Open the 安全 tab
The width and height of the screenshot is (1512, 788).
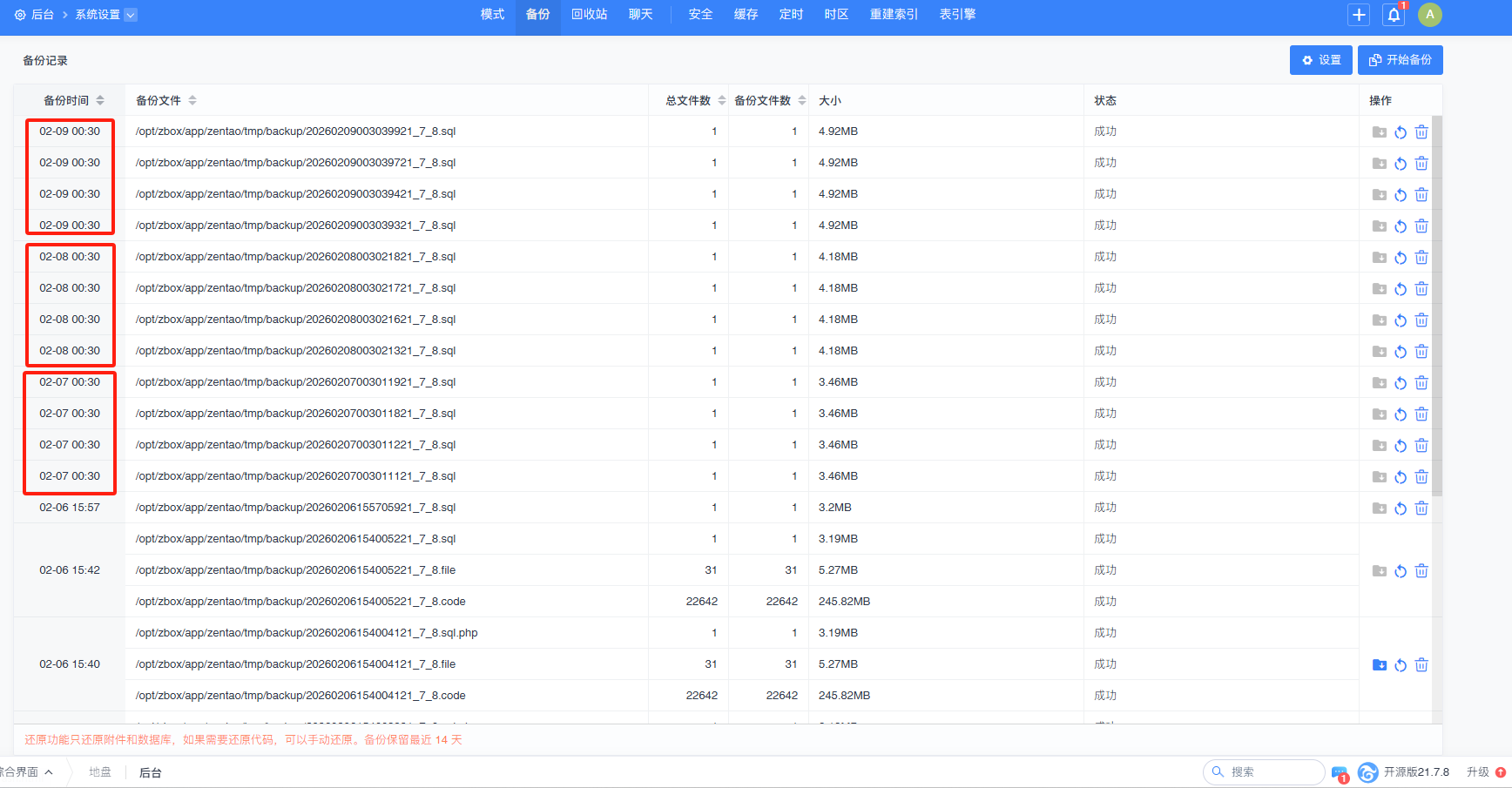(700, 15)
